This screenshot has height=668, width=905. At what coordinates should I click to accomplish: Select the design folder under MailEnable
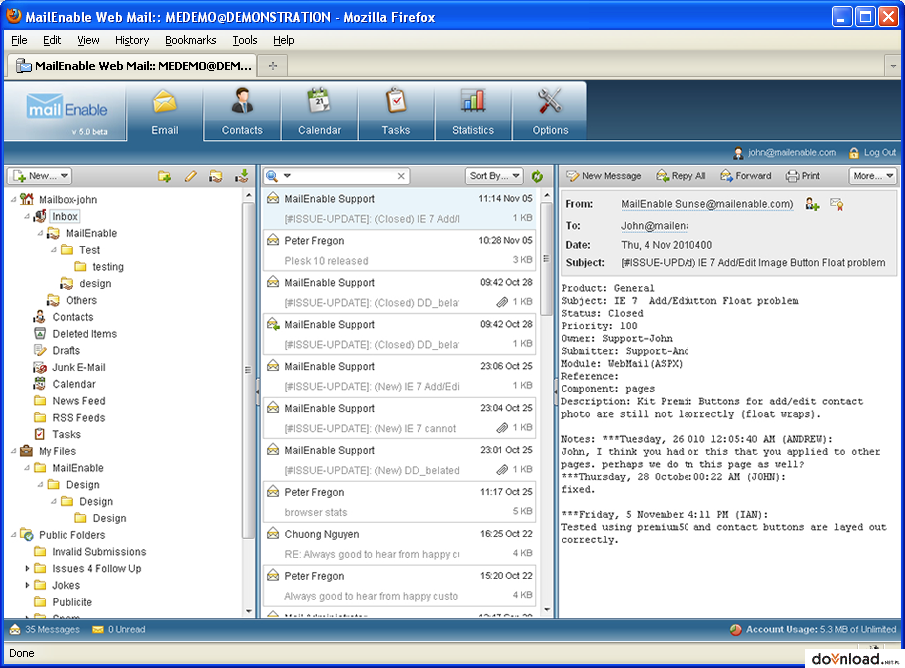[x=95, y=283]
